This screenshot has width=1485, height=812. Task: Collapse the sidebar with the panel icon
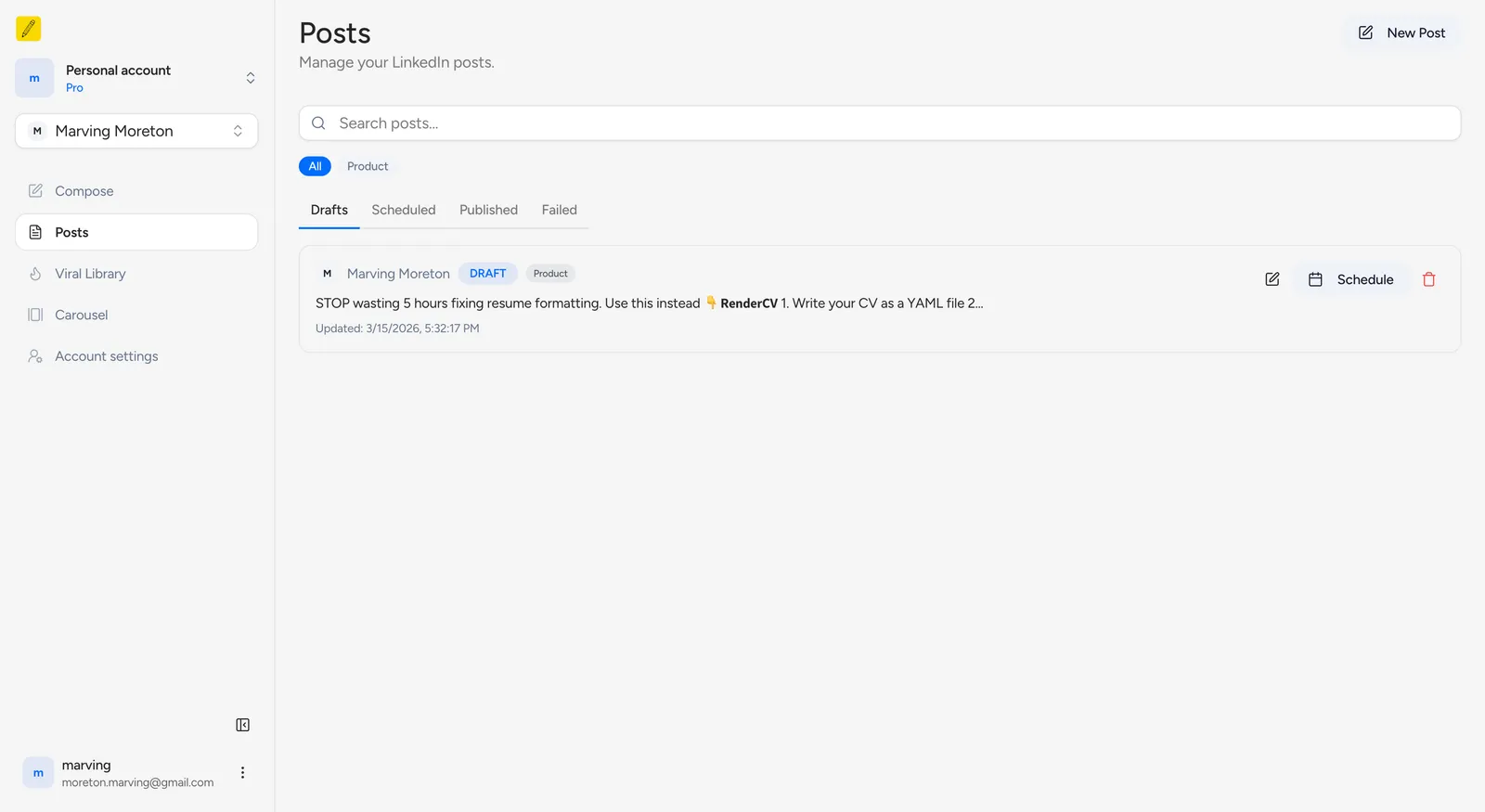pyautogui.click(x=243, y=725)
